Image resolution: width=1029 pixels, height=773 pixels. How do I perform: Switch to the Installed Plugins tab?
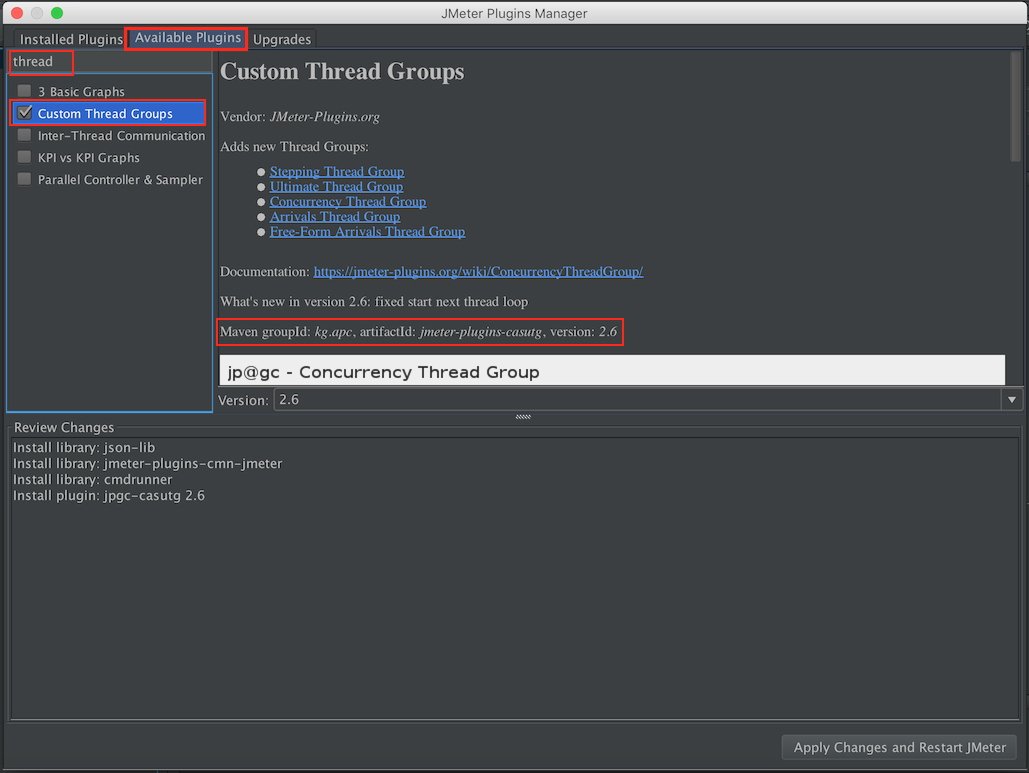point(71,39)
